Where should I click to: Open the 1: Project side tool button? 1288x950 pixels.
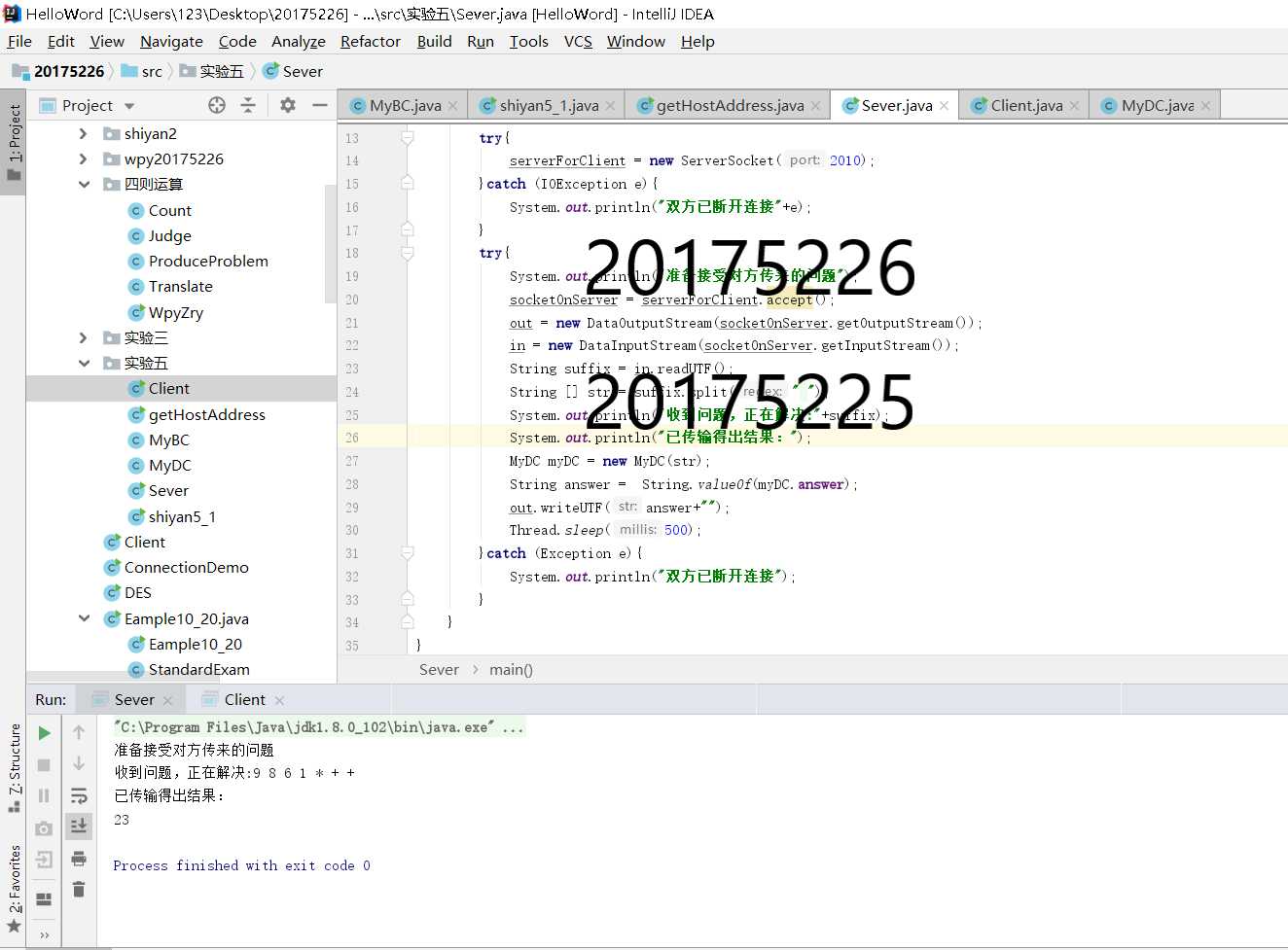(x=14, y=142)
